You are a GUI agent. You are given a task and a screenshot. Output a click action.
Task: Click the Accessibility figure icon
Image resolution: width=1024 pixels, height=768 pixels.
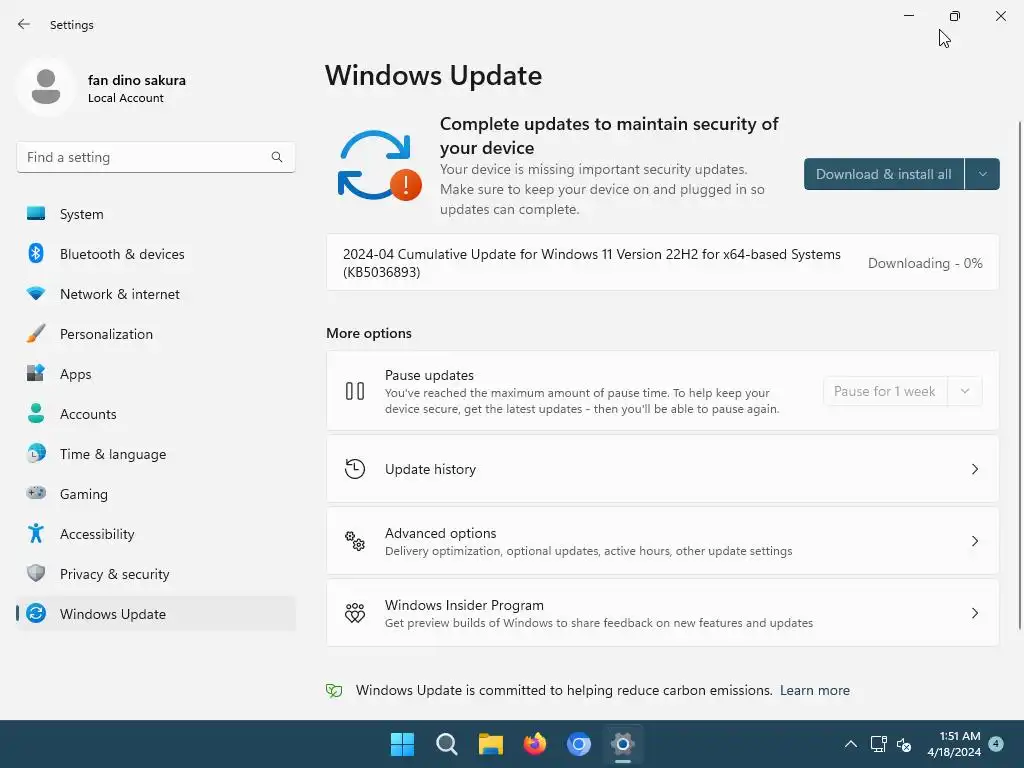[36, 534]
